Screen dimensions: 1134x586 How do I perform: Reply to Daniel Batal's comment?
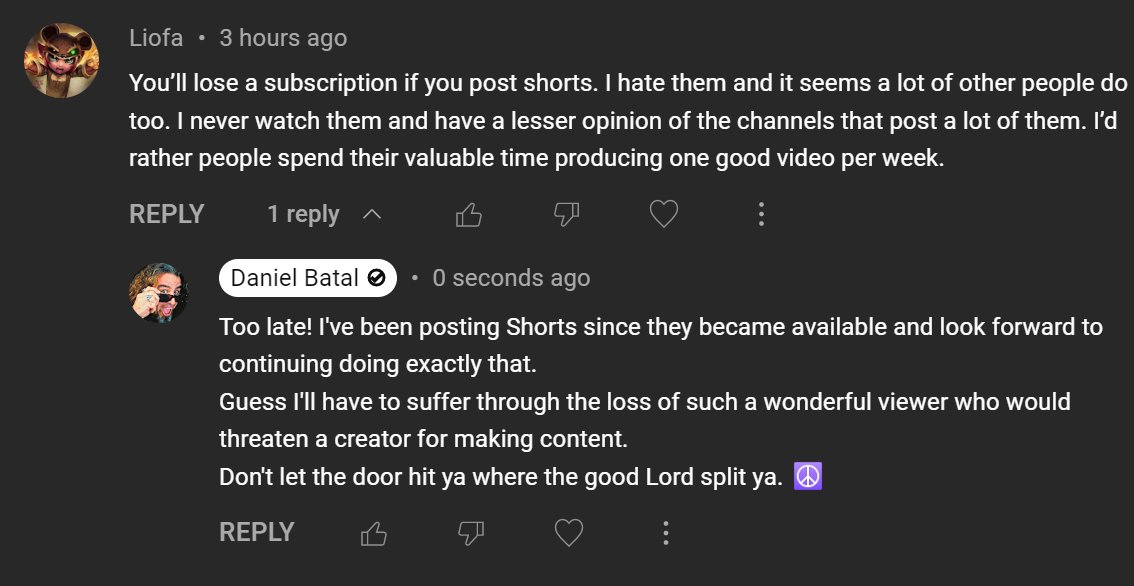(x=257, y=532)
